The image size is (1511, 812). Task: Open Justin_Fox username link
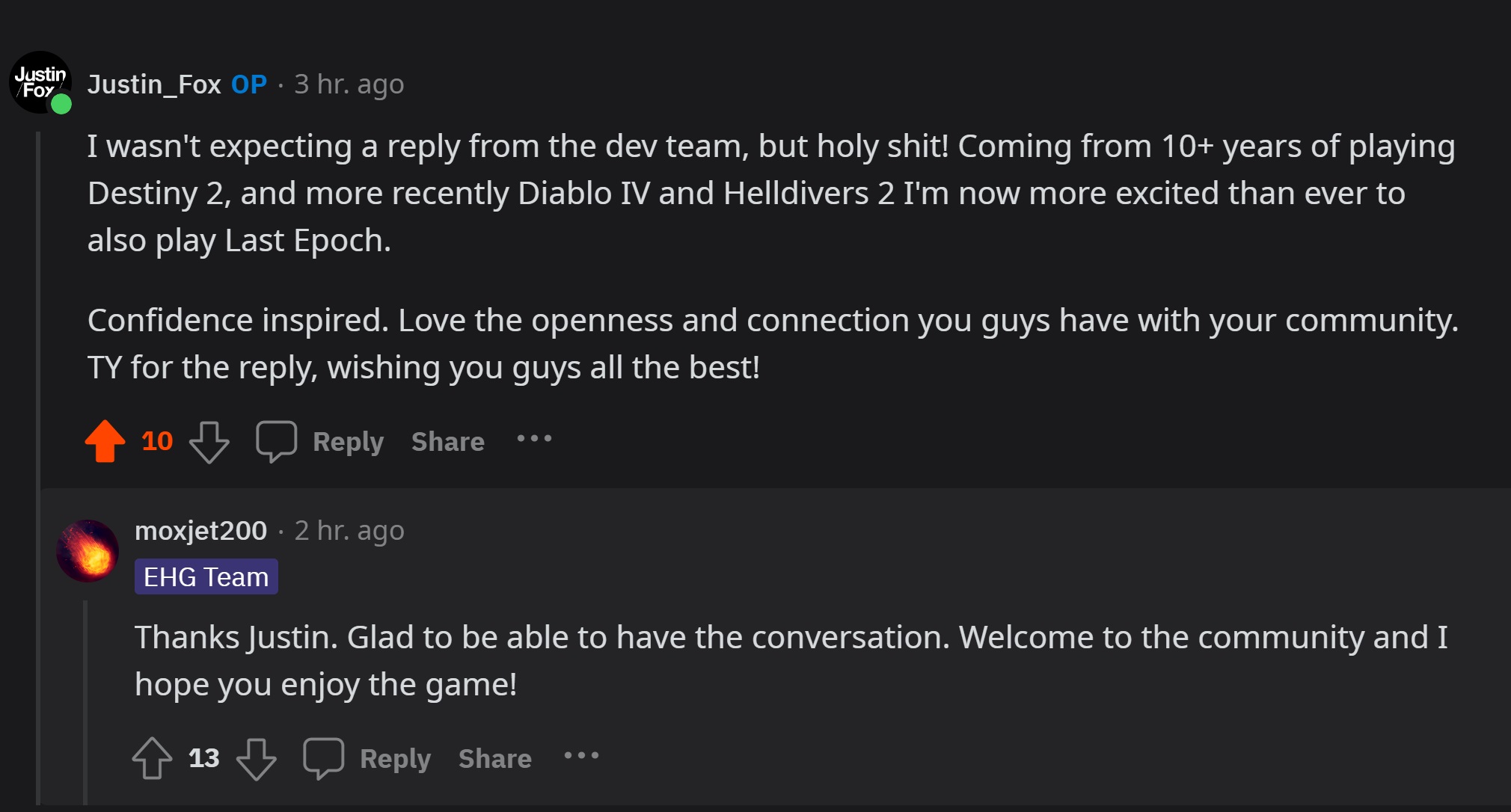click(154, 84)
